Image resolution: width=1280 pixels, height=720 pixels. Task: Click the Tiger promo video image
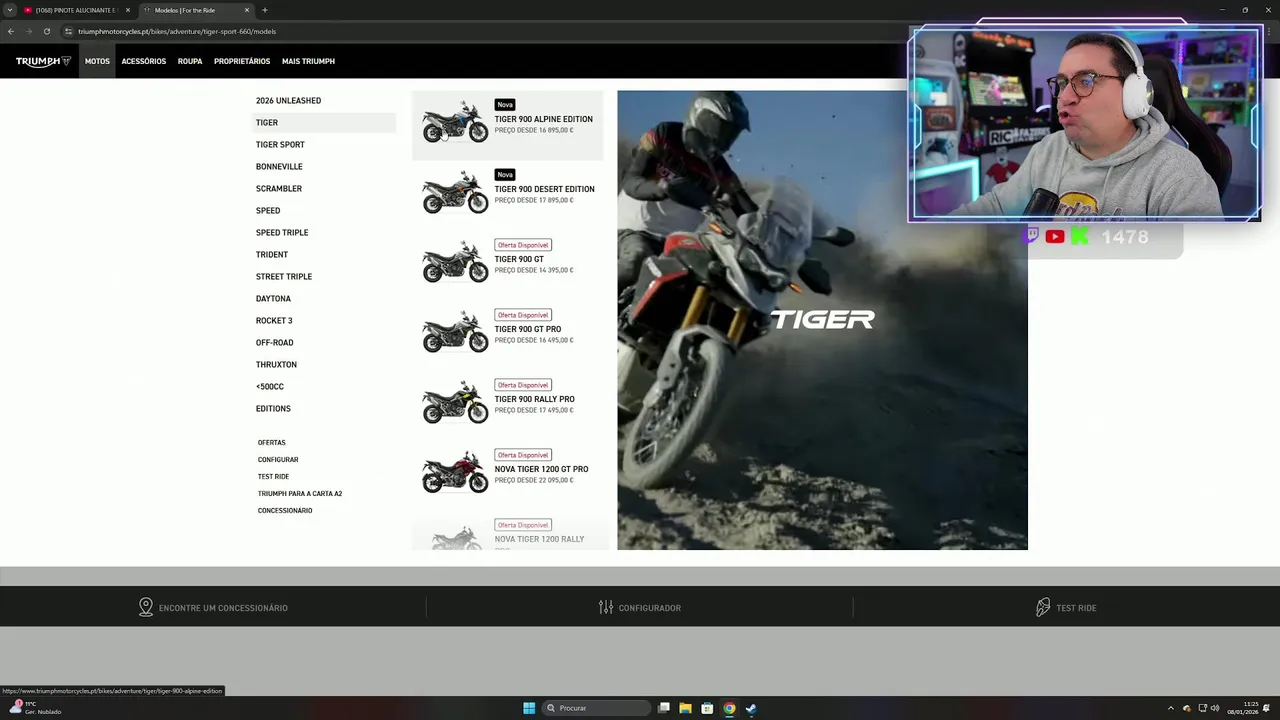[x=822, y=320]
